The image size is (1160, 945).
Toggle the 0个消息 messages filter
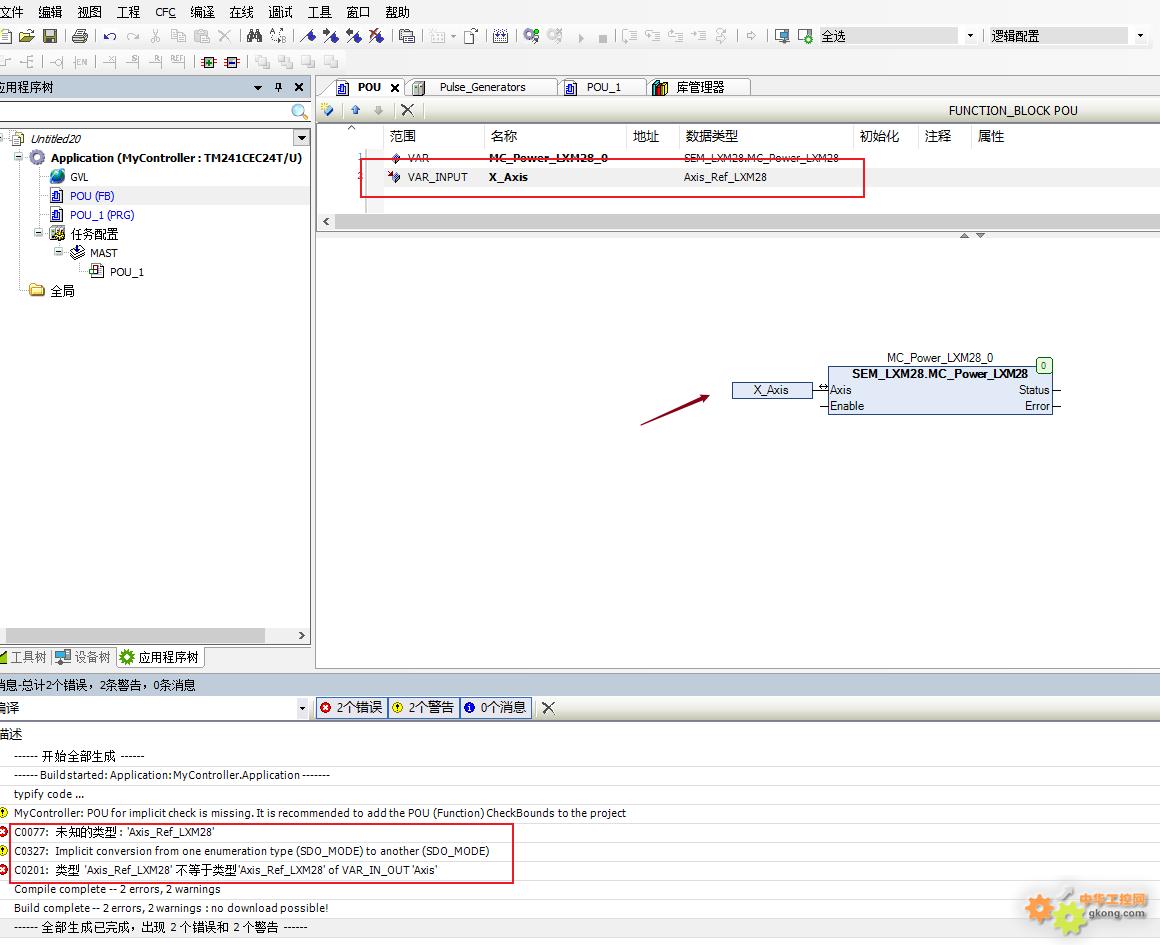coord(495,708)
